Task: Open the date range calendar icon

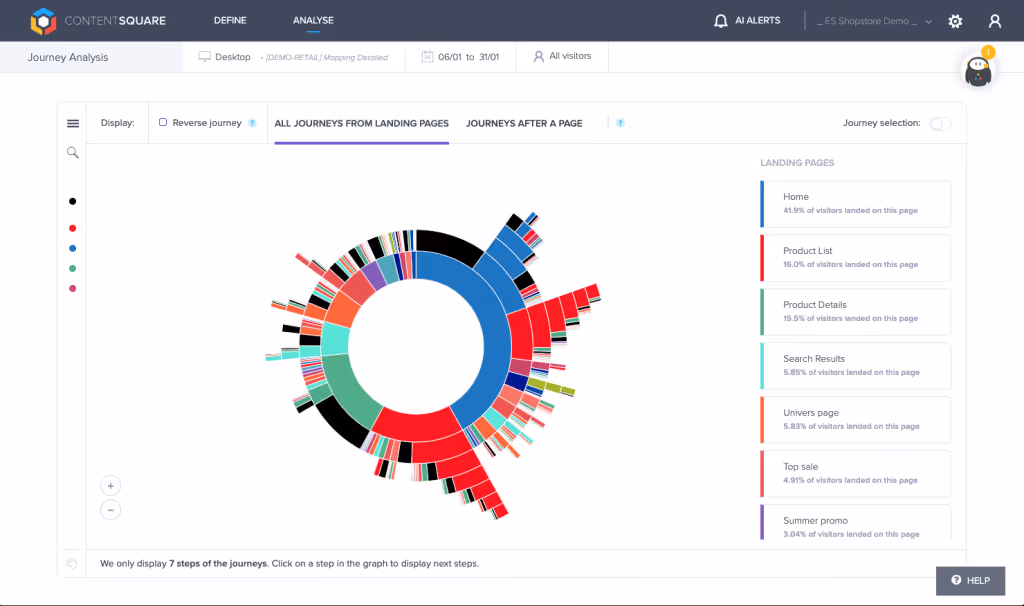Action: pos(425,57)
